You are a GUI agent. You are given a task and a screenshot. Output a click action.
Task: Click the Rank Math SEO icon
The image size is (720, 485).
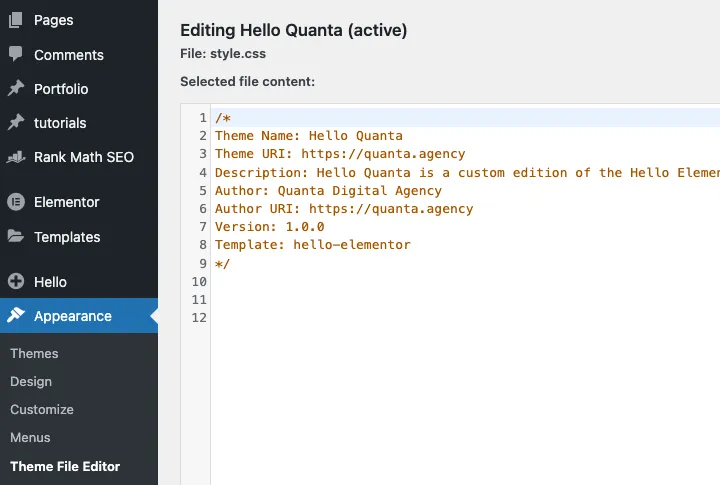(x=16, y=157)
